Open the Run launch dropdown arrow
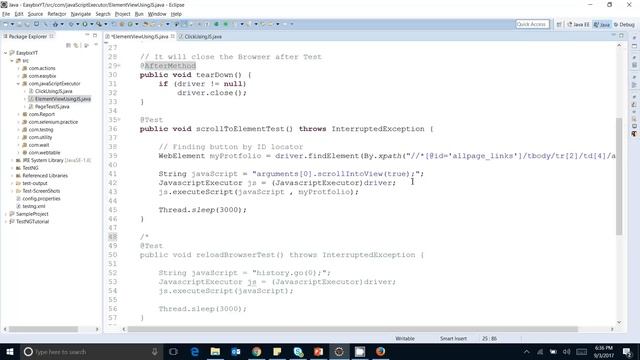Image resolution: width=640 pixels, height=360 pixels. click(x=91, y=24)
